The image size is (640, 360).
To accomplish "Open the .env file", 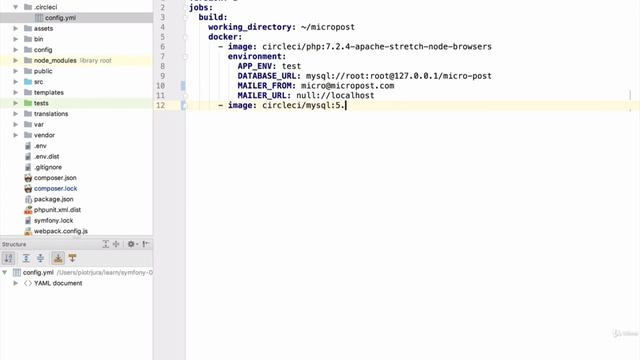I will [x=40, y=146].
